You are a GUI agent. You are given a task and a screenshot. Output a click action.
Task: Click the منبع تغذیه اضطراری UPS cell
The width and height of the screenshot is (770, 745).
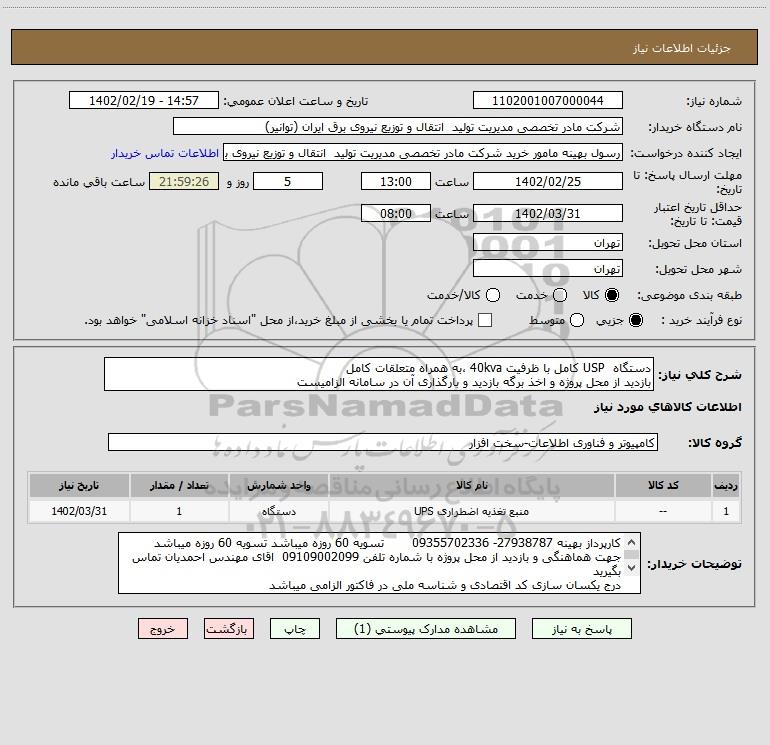tap(471, 511)
